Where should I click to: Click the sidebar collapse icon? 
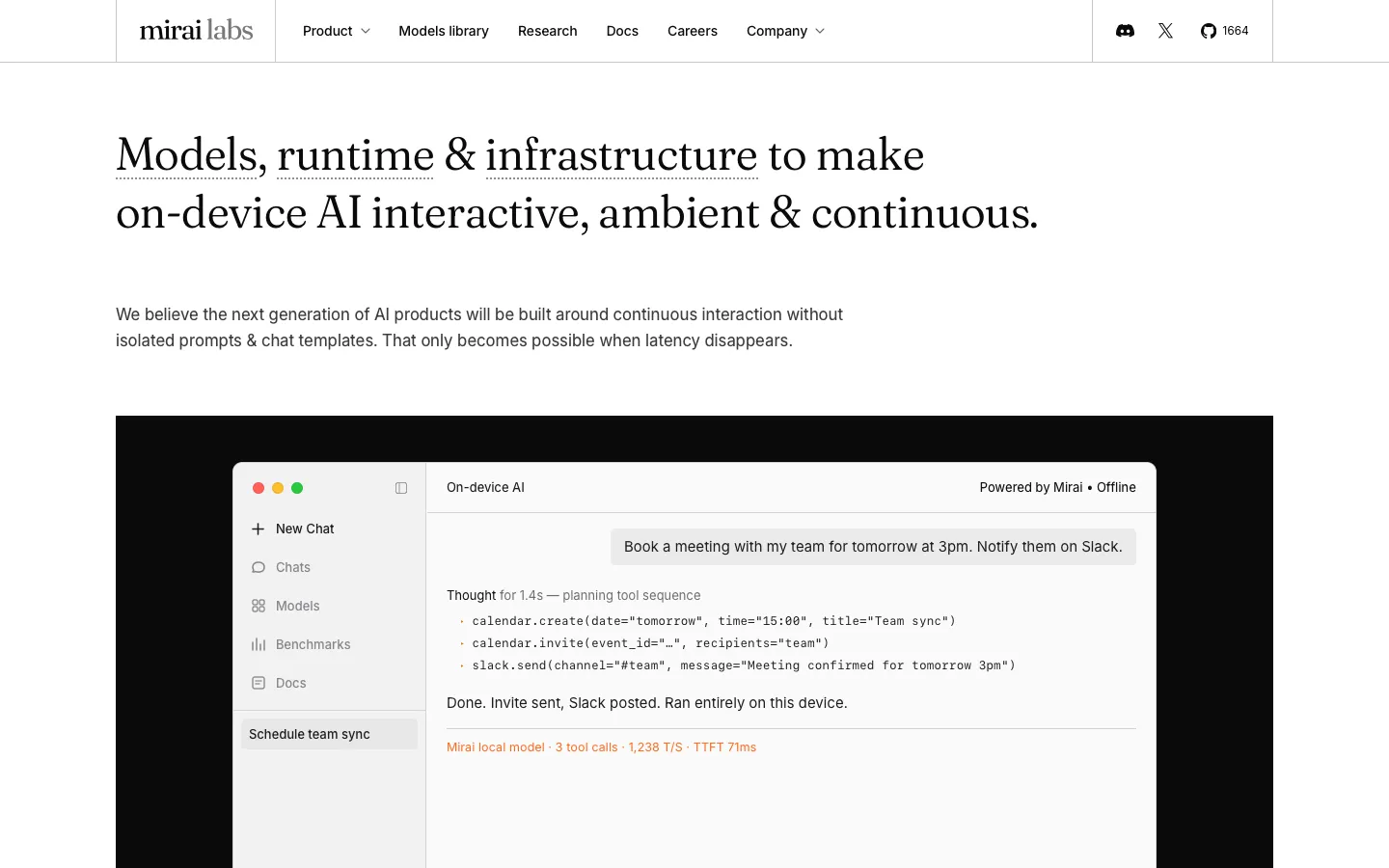click(401, 488)
